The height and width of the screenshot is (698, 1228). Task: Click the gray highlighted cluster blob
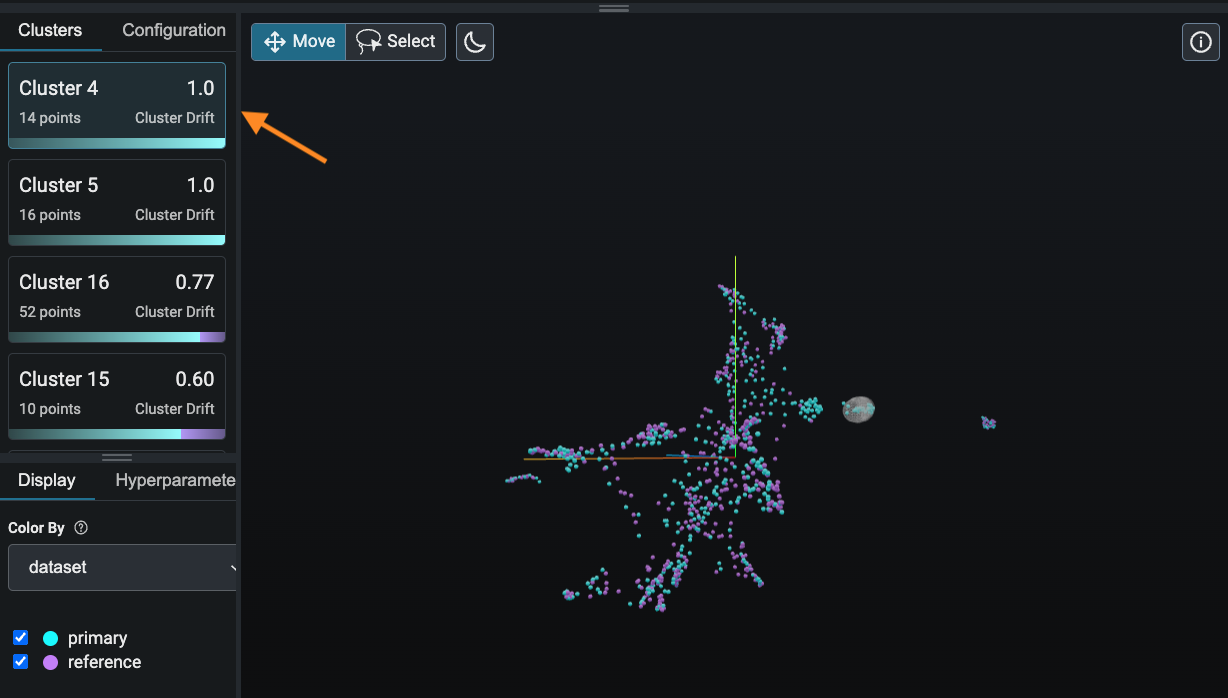pos(858,409)
